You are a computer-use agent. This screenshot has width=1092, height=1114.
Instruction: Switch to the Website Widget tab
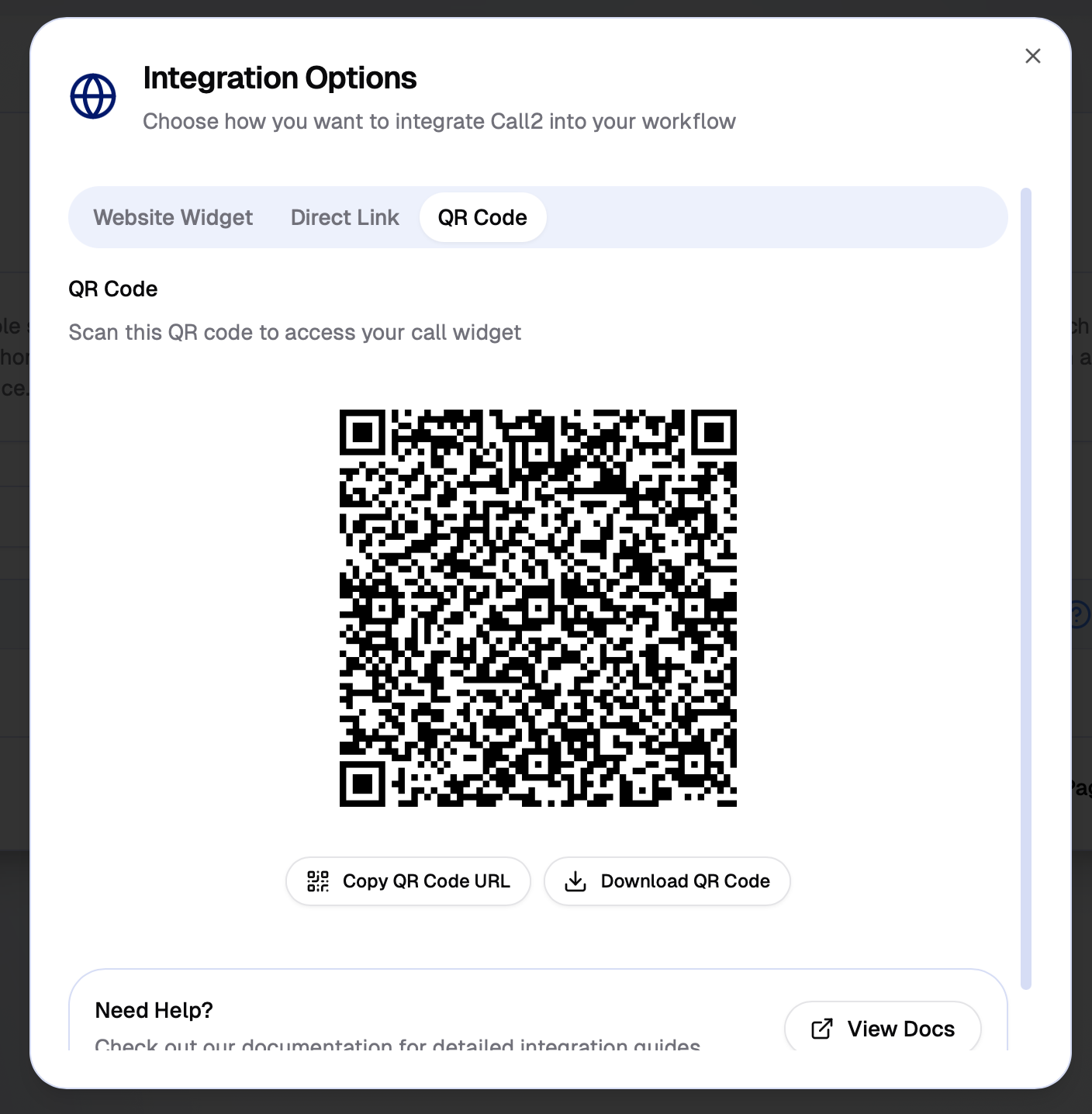pyautogui.click(x=173, y=217)
